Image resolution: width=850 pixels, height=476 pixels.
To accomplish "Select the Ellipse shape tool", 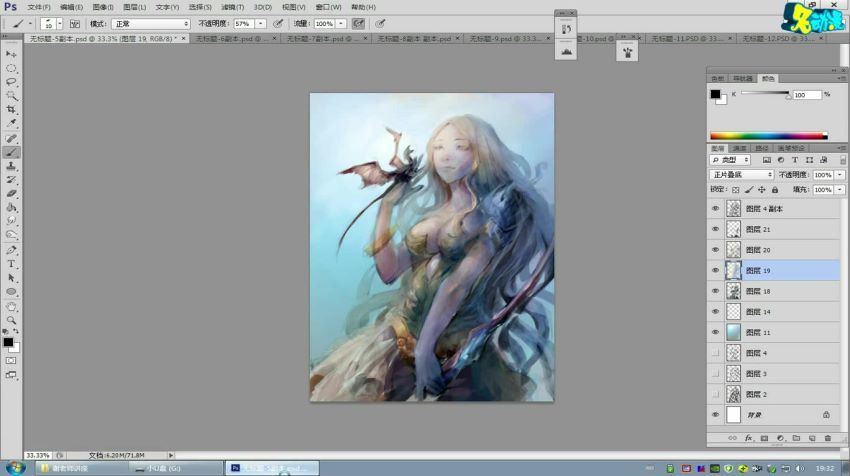I will coord(11,292).
